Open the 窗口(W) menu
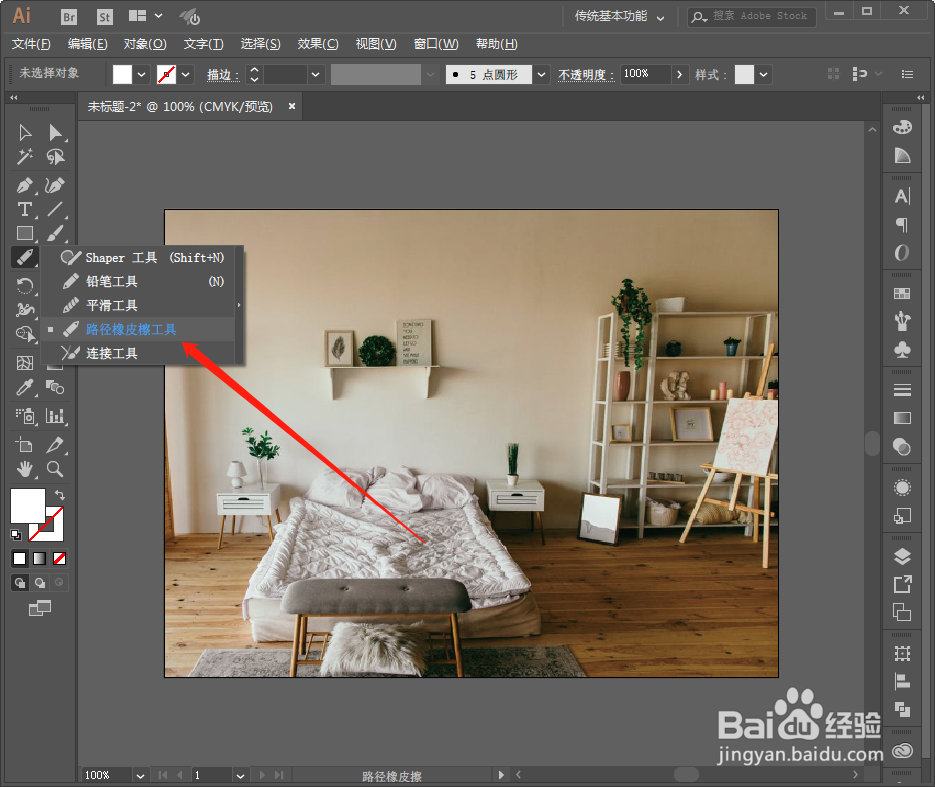Viewport: 935px width, 787px height. tap(436, 44)
